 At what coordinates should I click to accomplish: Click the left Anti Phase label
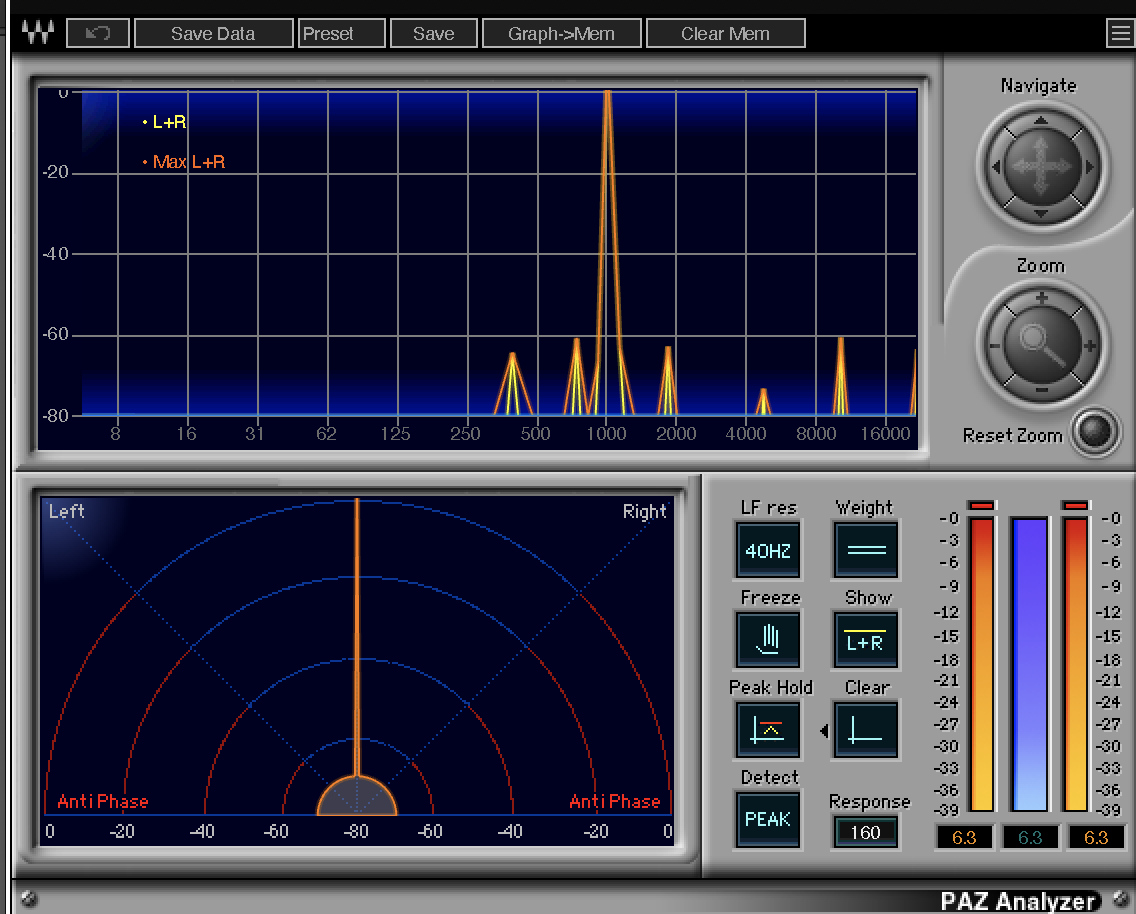[103, 801]
